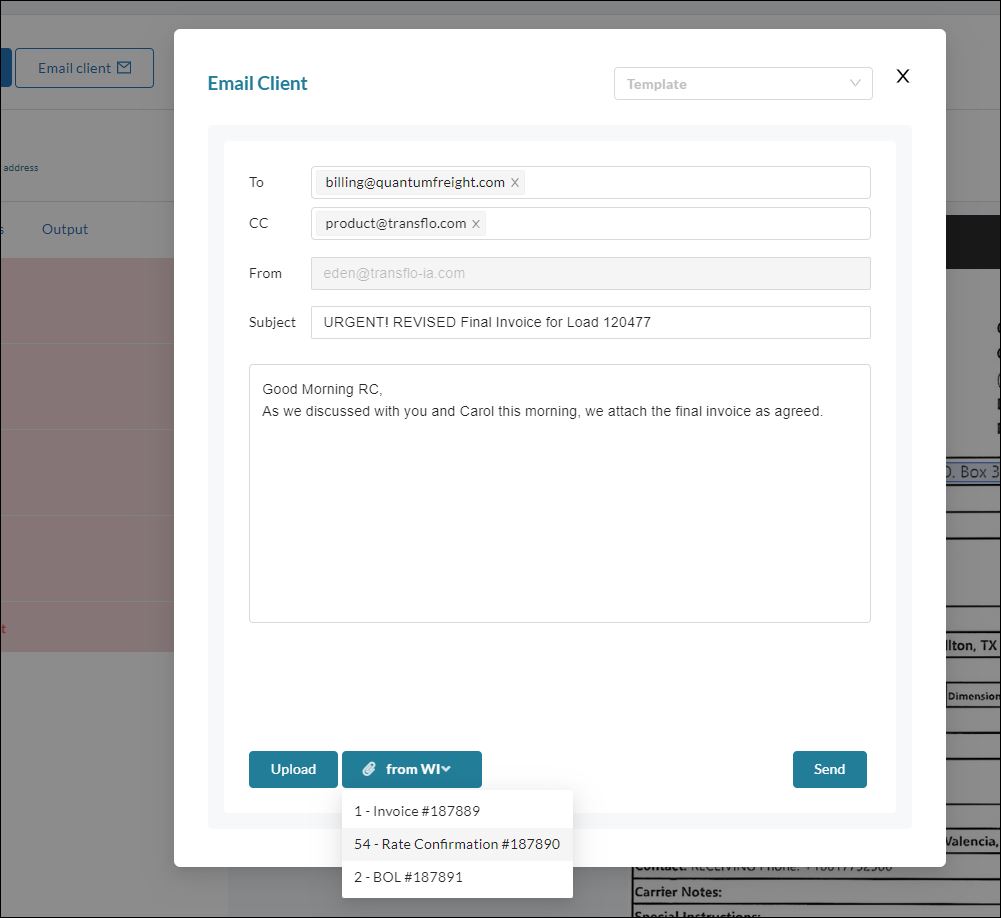Send the email
The width and height of the screenshot is (1001, 918).
[x=829, y=769]
